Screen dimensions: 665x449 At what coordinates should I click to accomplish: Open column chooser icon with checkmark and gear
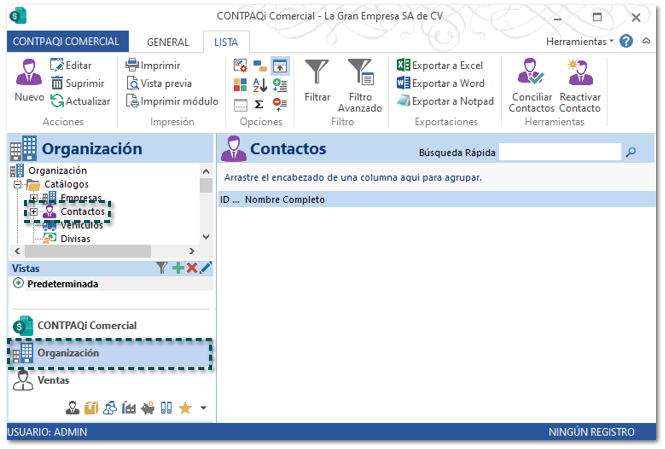point(240,66)
